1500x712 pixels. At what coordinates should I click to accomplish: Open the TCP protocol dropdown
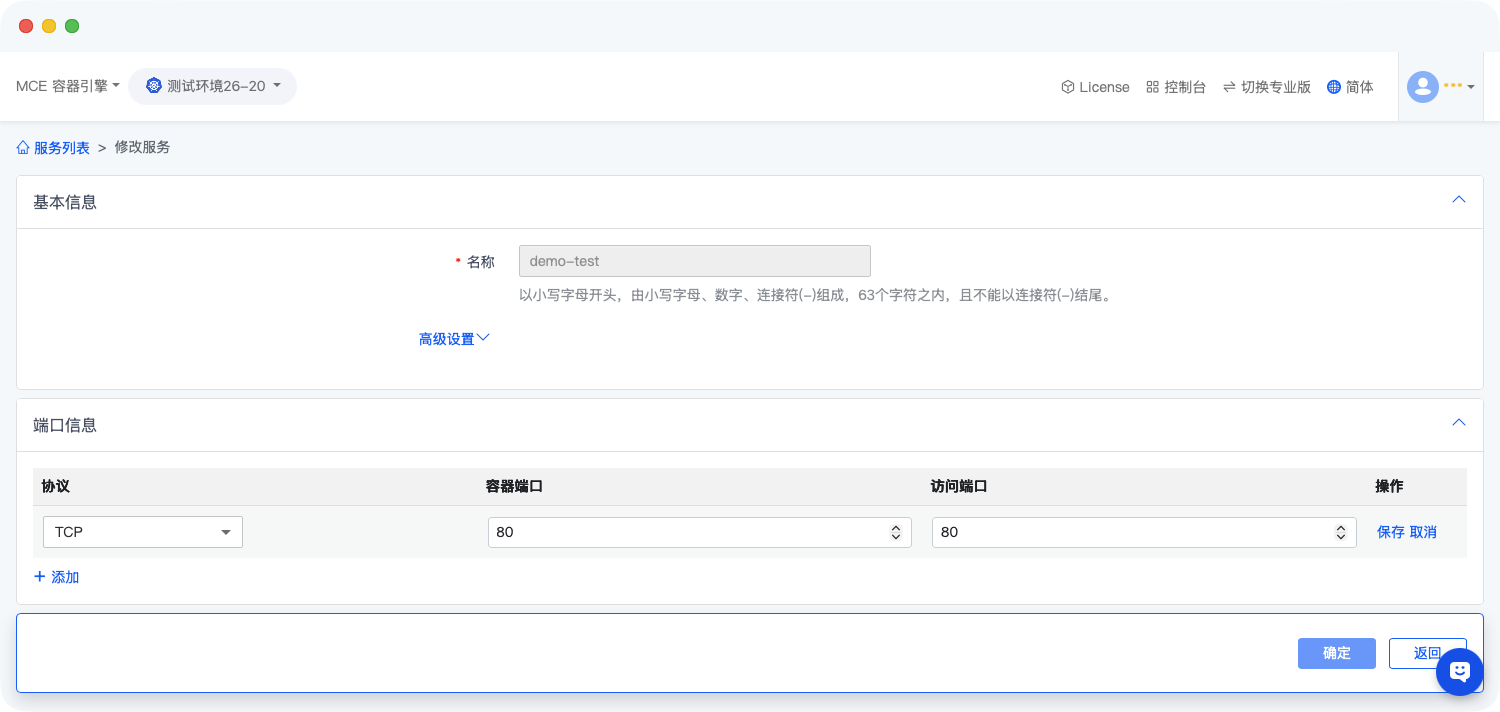pos(143,532)
